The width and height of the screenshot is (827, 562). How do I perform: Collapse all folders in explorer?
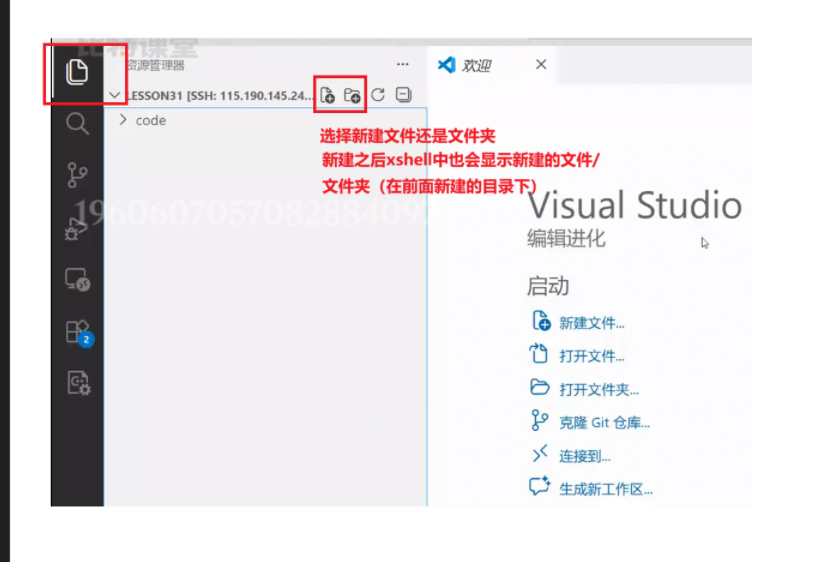pos(403,94)
